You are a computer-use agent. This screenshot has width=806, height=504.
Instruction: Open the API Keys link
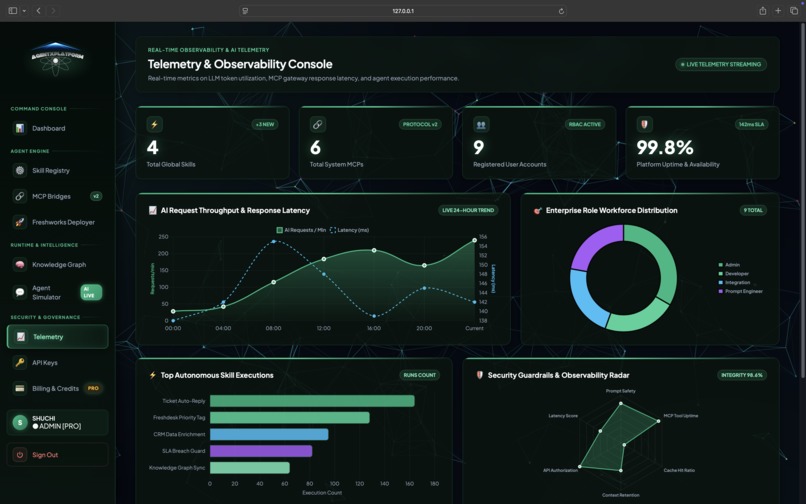(58, 363)
